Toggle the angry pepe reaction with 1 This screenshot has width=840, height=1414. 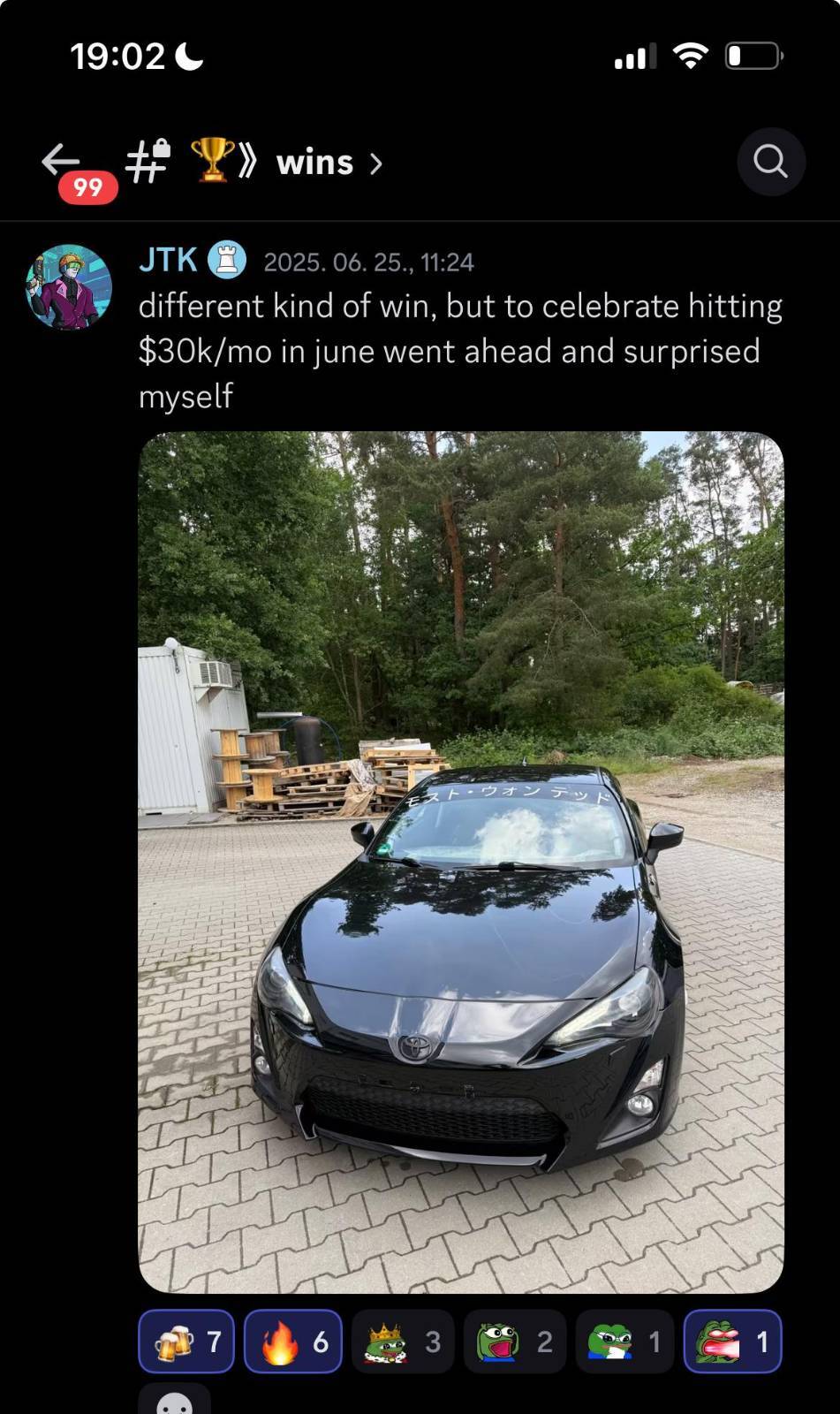733,1342
